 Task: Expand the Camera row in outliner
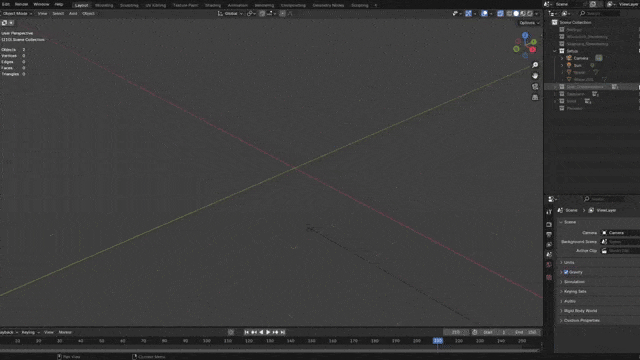(562, 58)
